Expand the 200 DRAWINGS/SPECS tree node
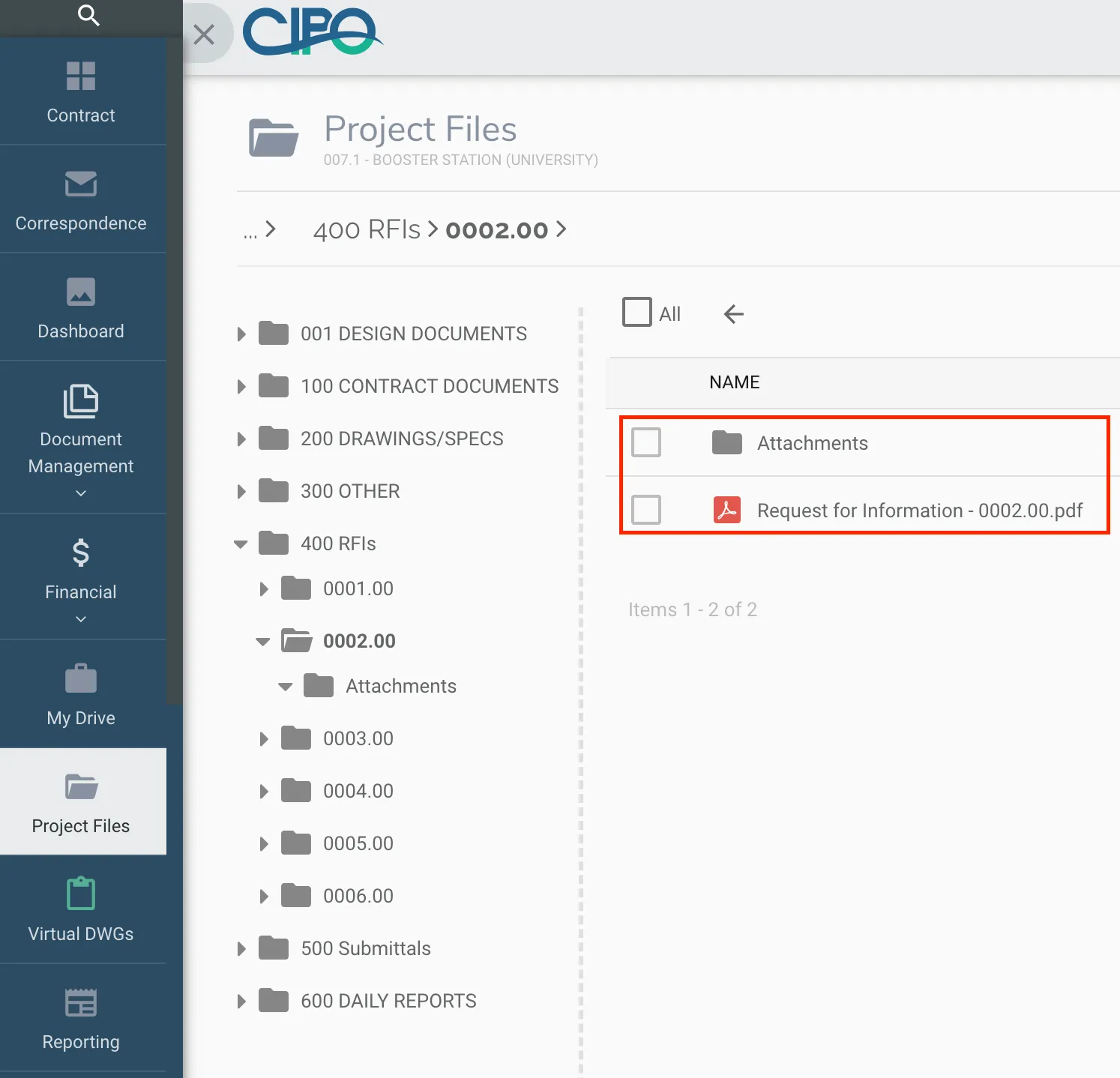The width and height of the screenshot is (1120, 1078). [241, 439]
